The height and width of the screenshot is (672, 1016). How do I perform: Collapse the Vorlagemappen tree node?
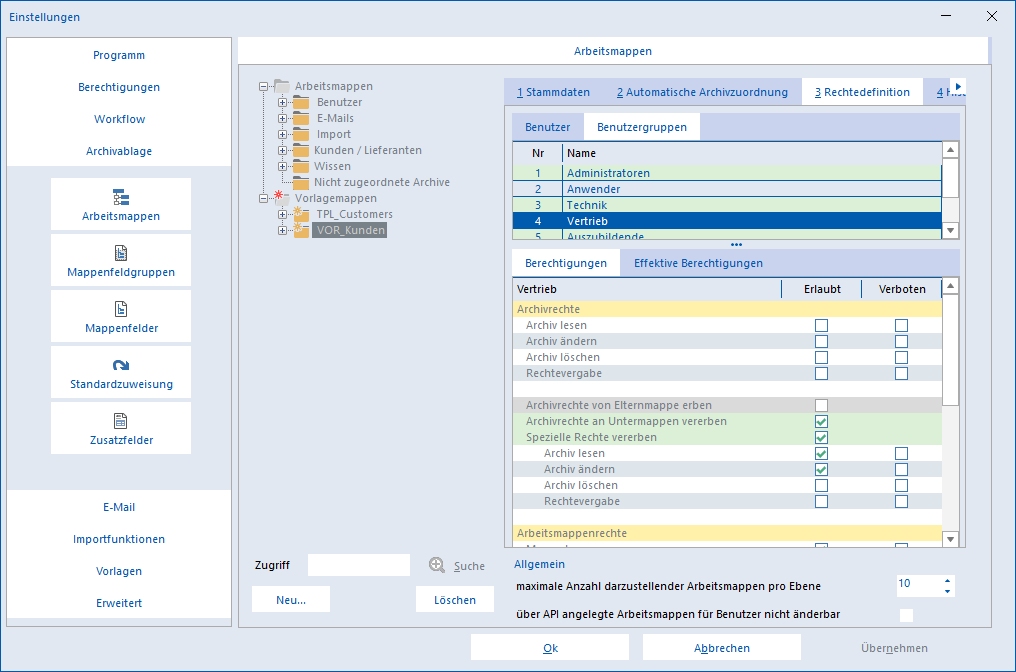pyautogui.click(x=263, y=198)
